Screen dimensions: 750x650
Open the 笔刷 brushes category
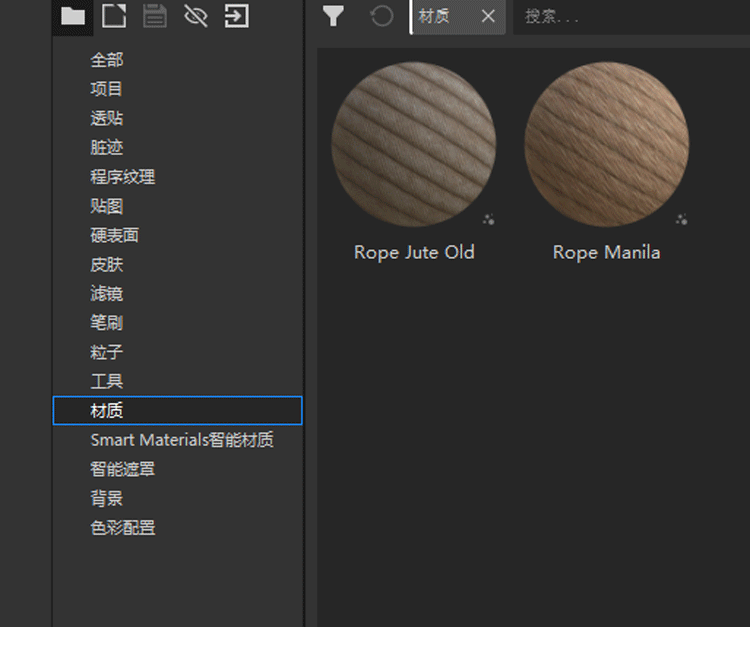(107, 323)
